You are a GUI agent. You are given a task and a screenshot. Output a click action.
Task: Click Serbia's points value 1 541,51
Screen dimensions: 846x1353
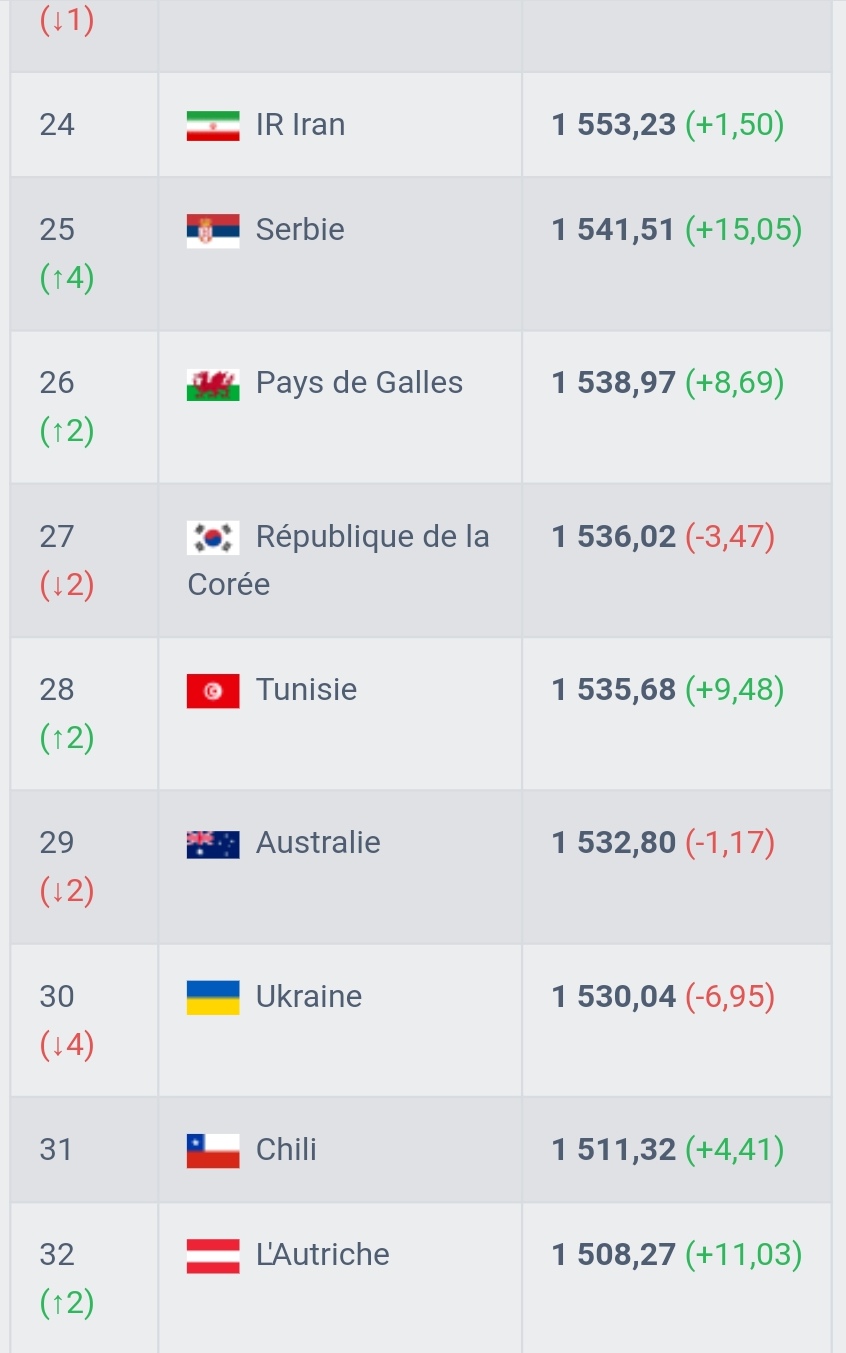[614, 230]
